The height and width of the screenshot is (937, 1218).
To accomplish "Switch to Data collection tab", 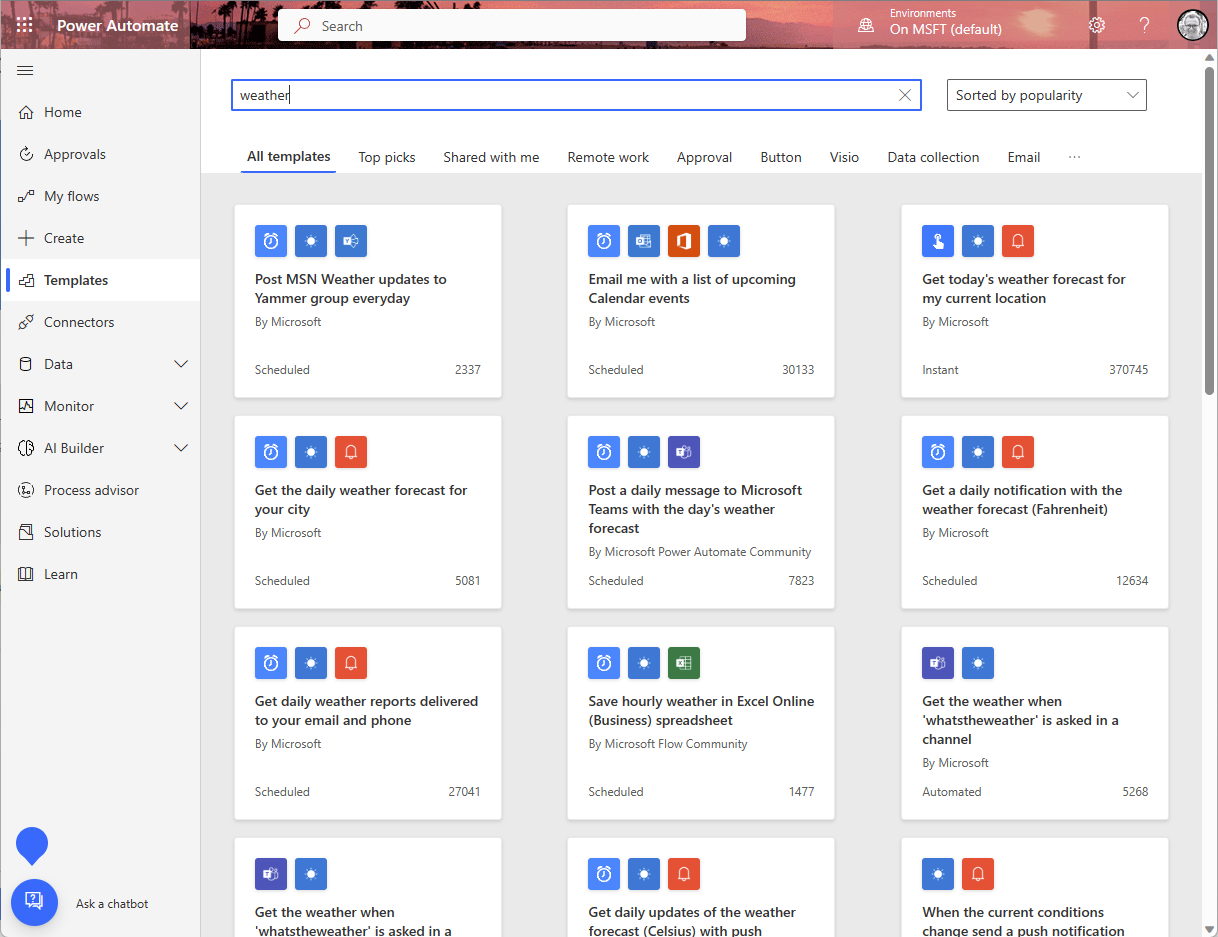I will [x=933, y=157].
